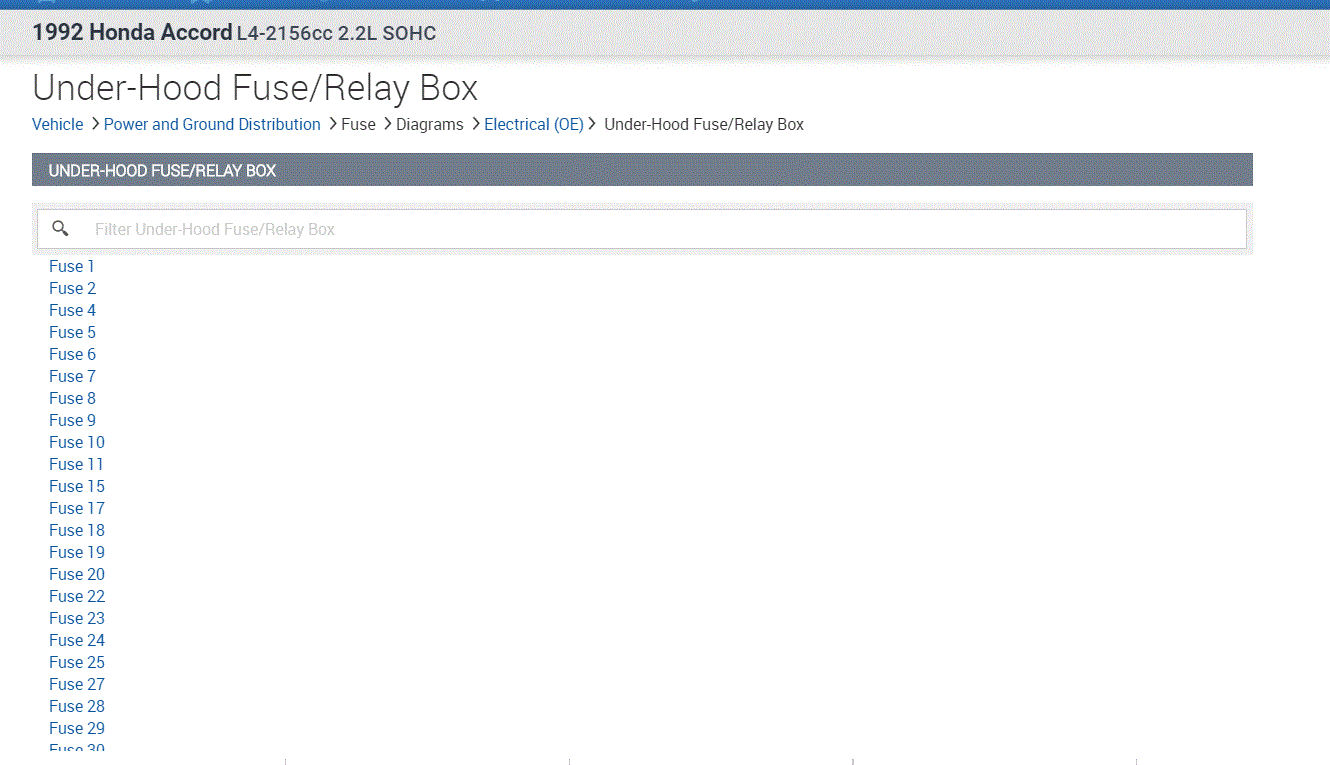The height and width of the screenshot is (765, 1330).
Task: Click the UNDER-HOOD FUSE/RELAY BOX gray section header
Action: pos(642,170)
